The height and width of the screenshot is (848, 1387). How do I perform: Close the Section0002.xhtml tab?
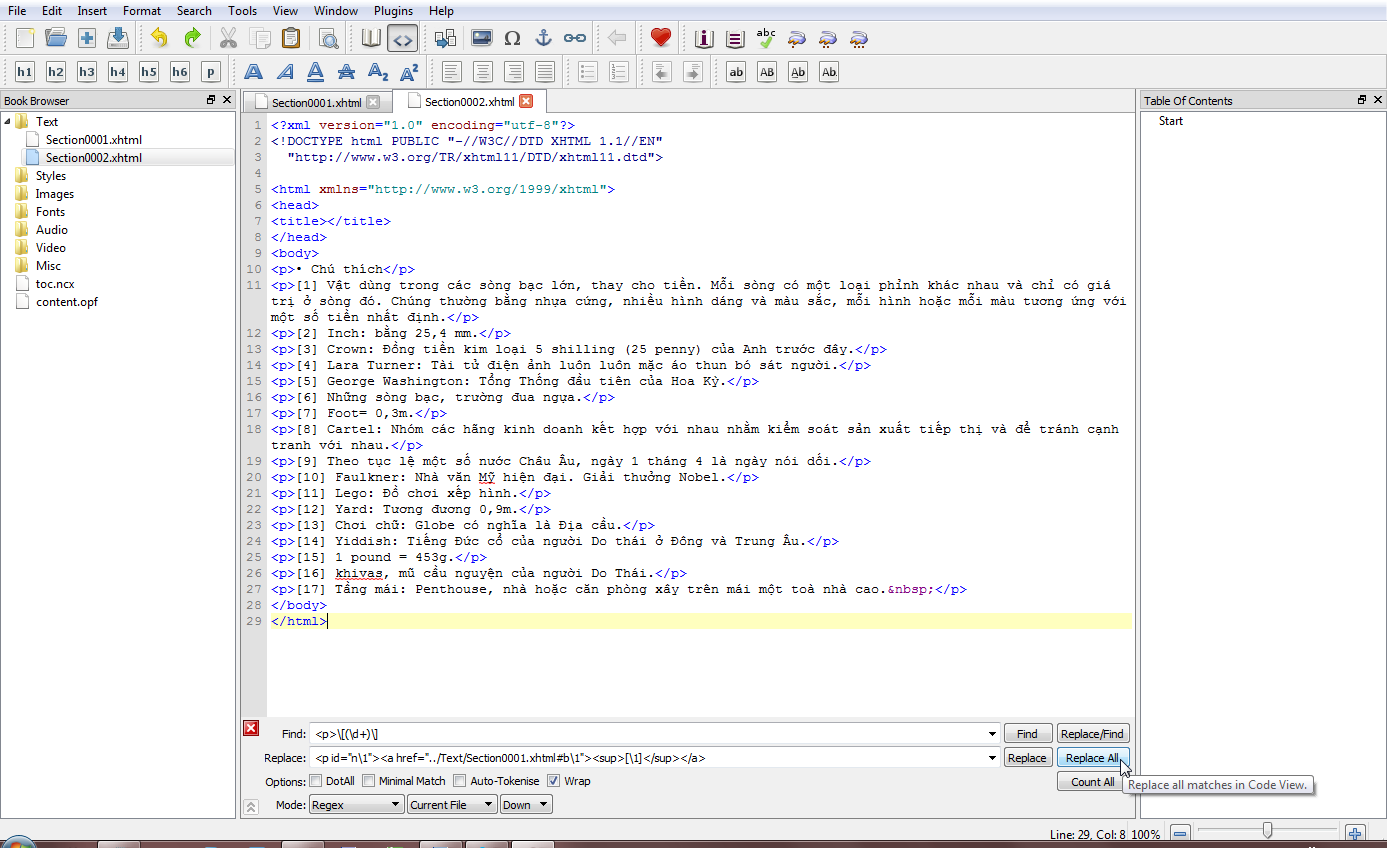click(x=526, y=101)
